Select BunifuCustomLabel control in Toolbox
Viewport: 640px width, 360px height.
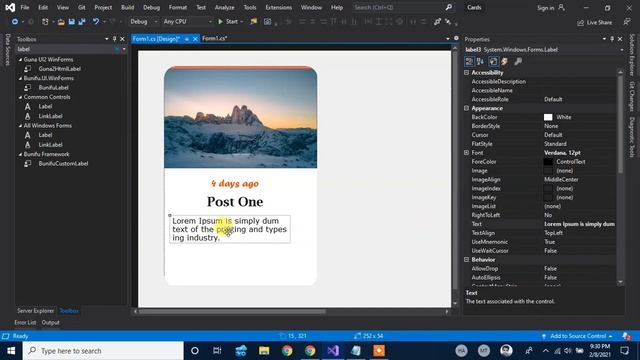pyautogui.click(x=63, y=164)
